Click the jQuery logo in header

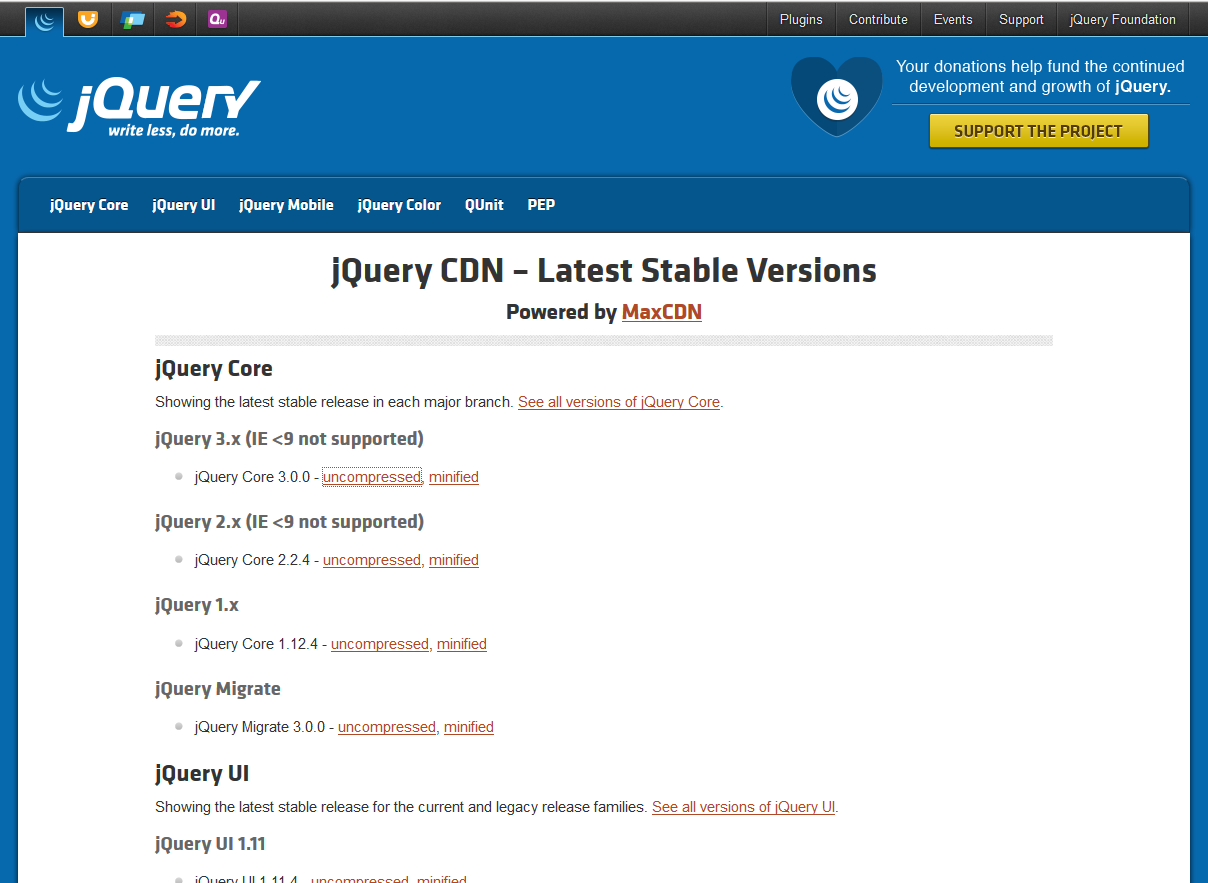[x=139, y=107]
